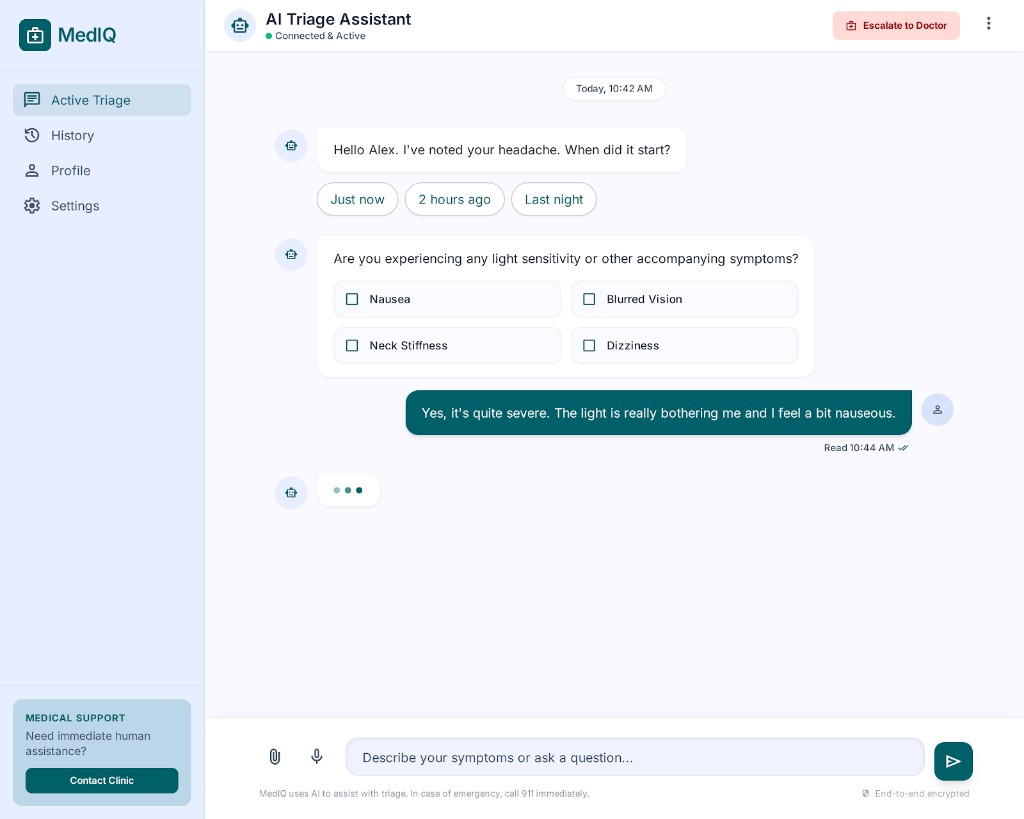The image size is (1024, 819).
Task: Click bot avatar beside typing indicator
Action: 291,492
